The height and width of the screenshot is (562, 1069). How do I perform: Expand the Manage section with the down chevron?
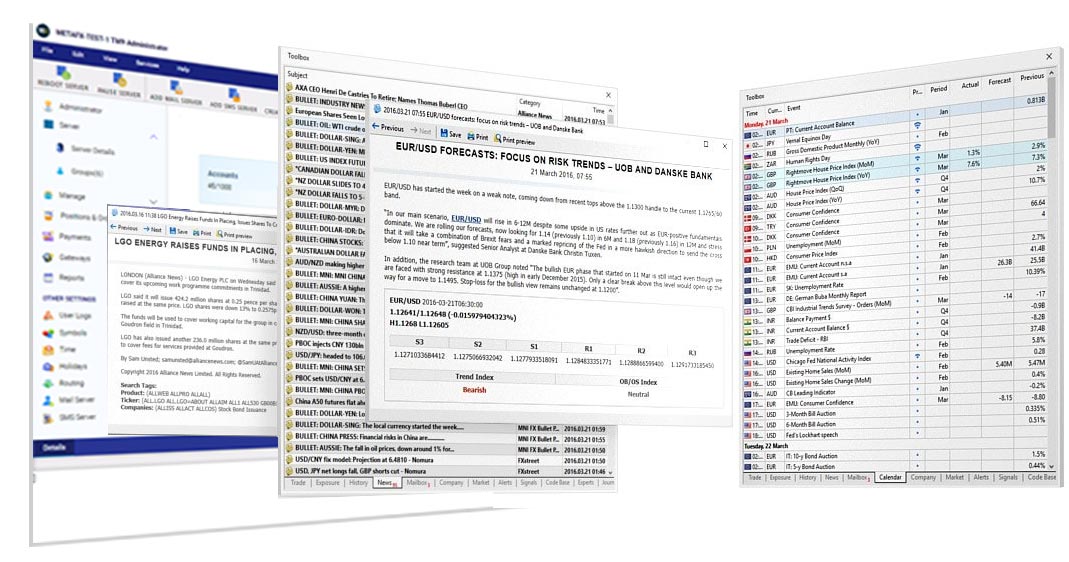(153, 201)
